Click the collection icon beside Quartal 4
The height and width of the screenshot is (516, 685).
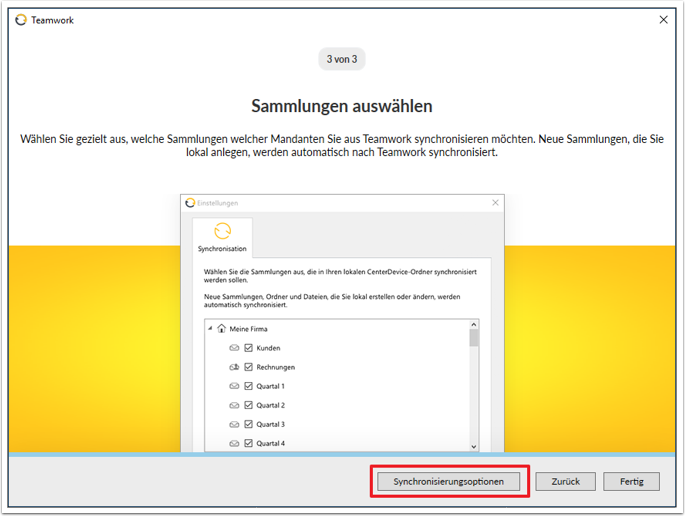pyautogui.click(x=234, y=443)
